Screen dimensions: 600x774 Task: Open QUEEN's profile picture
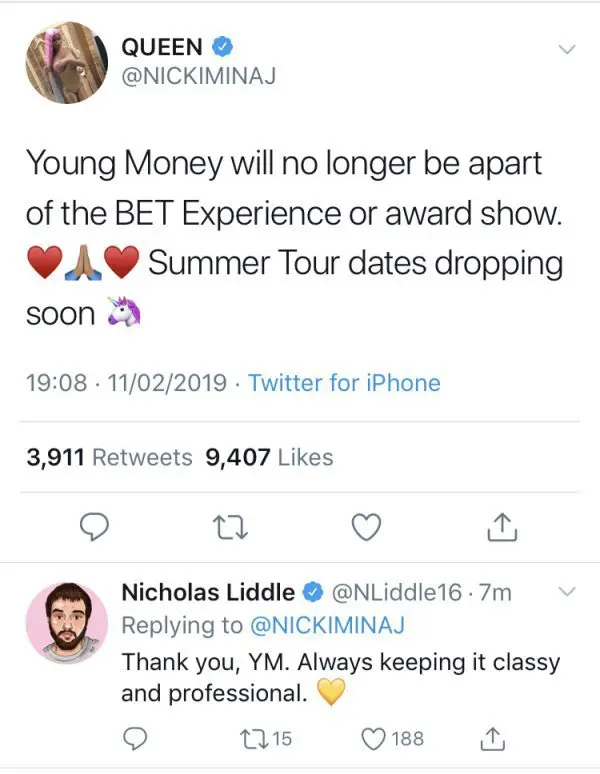click(x=66, y=62)
